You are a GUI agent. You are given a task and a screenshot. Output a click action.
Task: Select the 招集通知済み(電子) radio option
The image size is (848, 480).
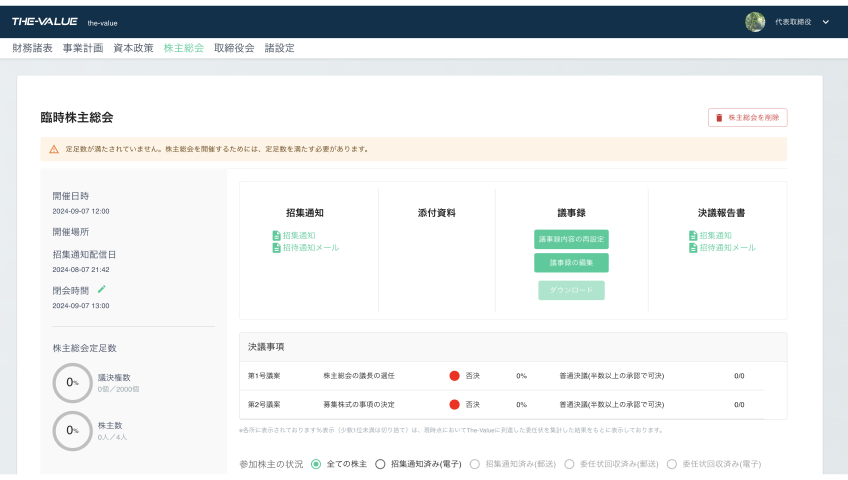point(380,464)
